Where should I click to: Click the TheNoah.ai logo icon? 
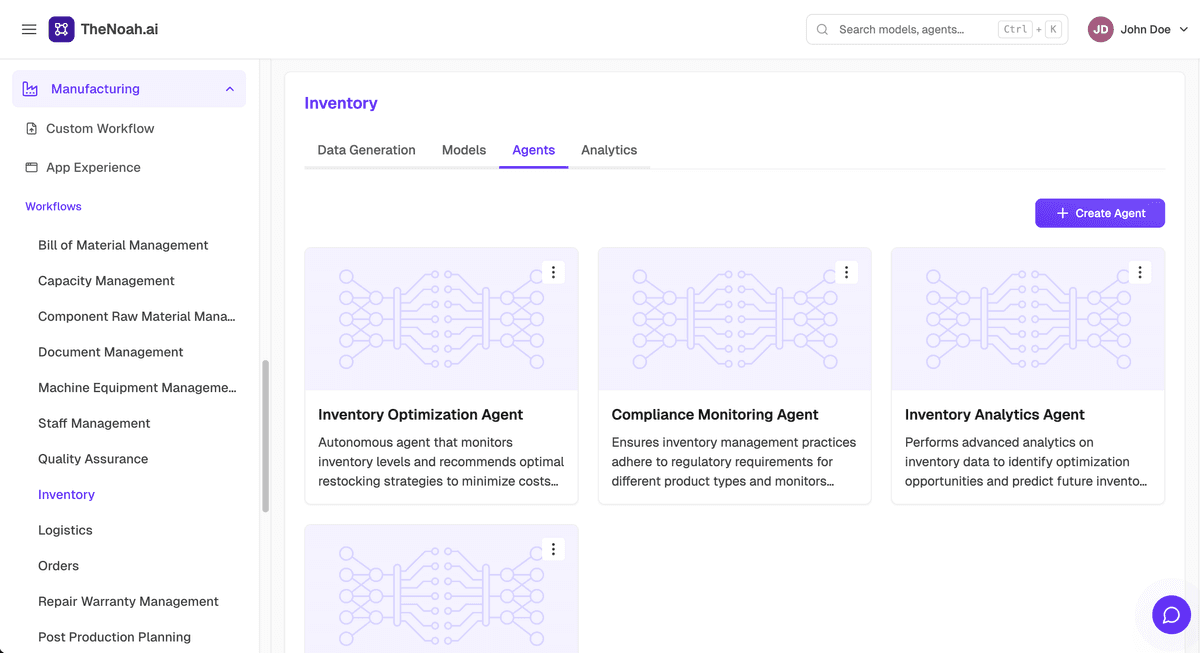(x=61, y=29)
